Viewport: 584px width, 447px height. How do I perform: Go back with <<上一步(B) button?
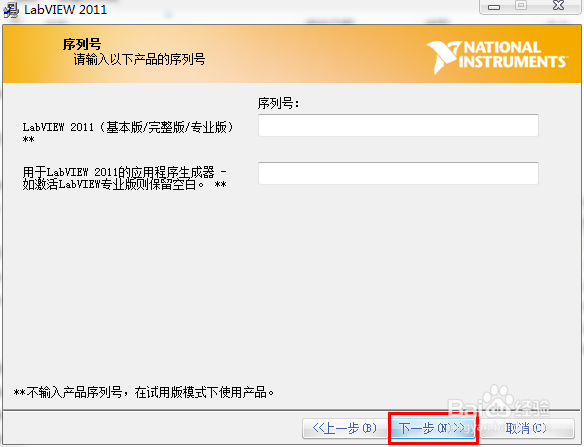click(x=345, y=428)
